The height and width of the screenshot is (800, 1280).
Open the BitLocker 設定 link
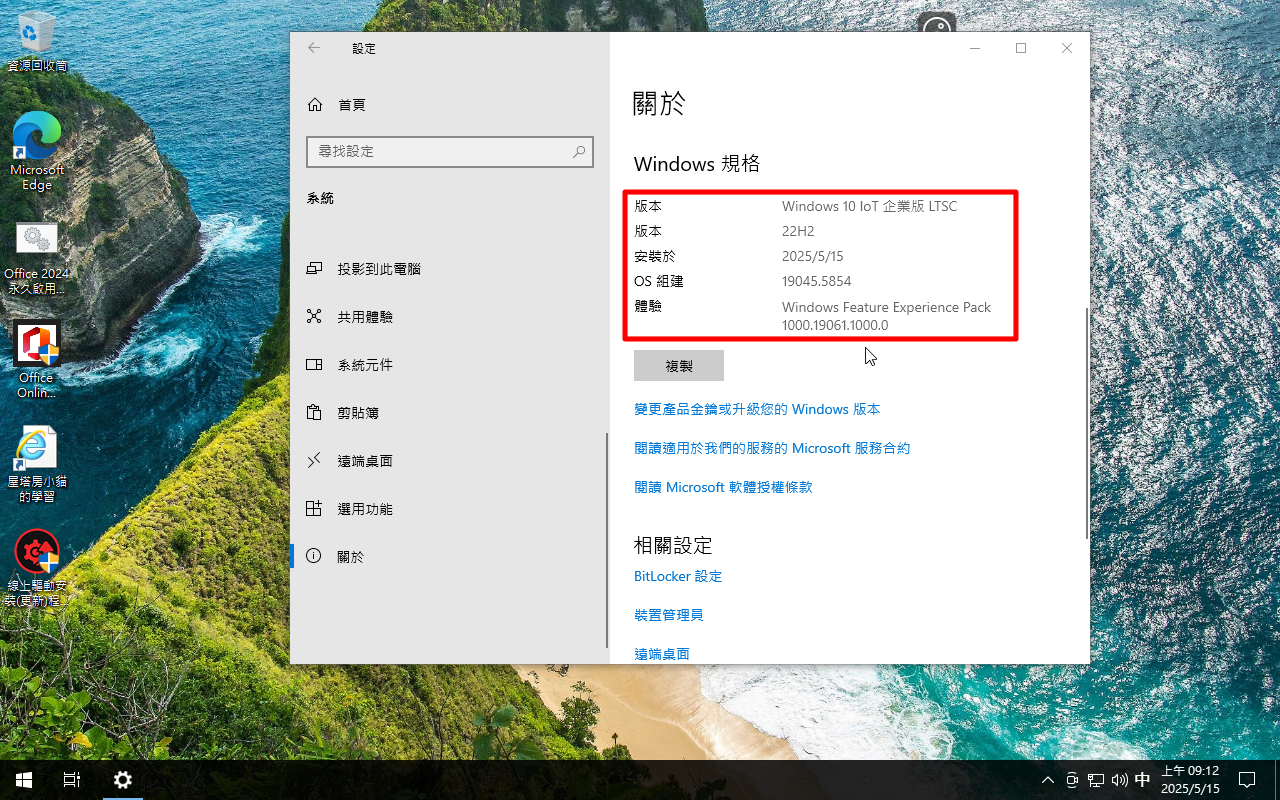click(678, 577)
